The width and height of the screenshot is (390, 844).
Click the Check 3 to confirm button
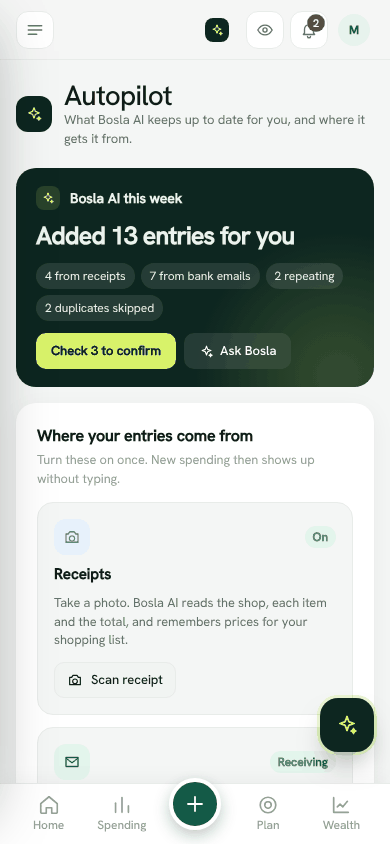click(106, 351)
